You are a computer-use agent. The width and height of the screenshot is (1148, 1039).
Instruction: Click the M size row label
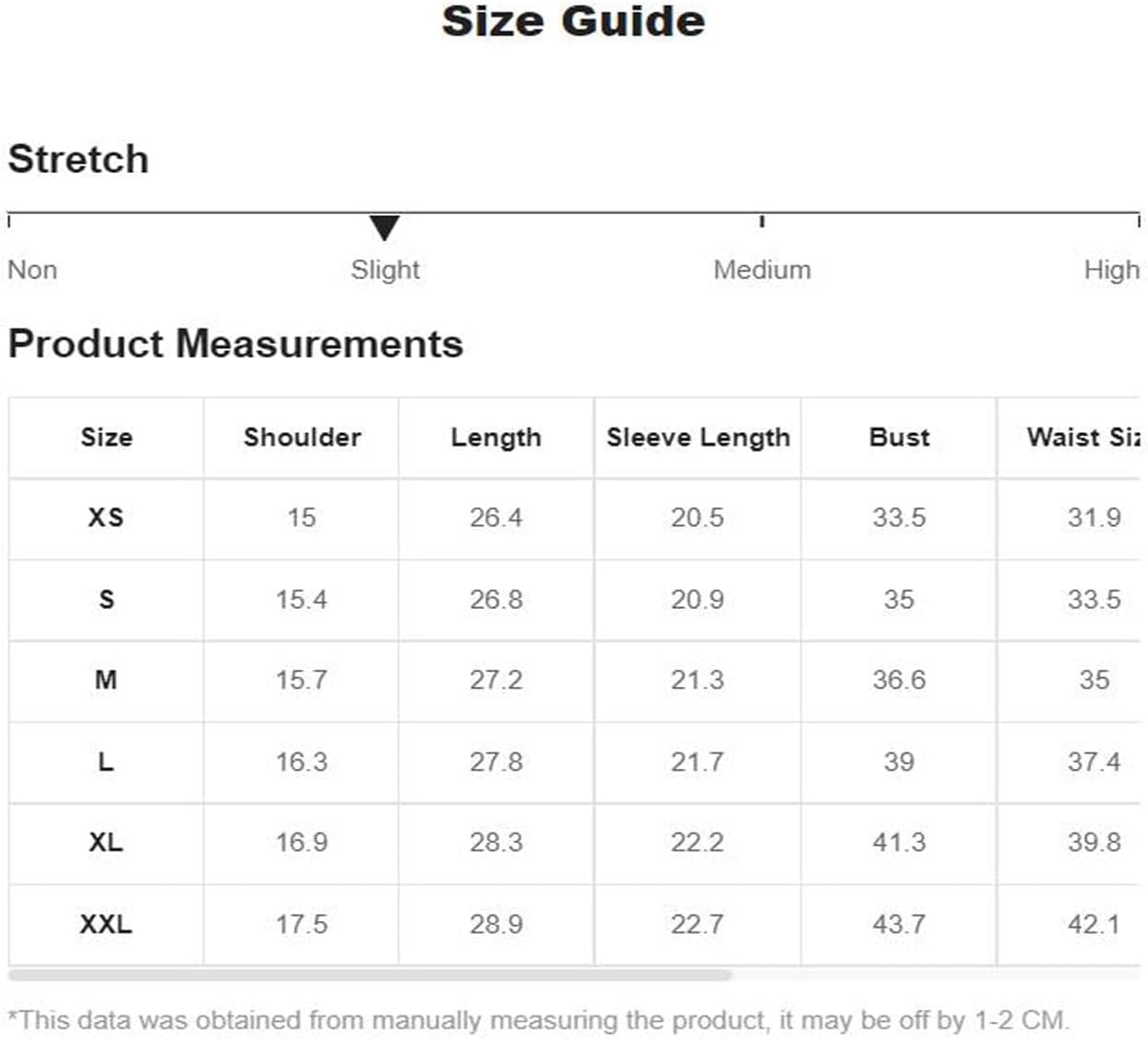point(106,680)
